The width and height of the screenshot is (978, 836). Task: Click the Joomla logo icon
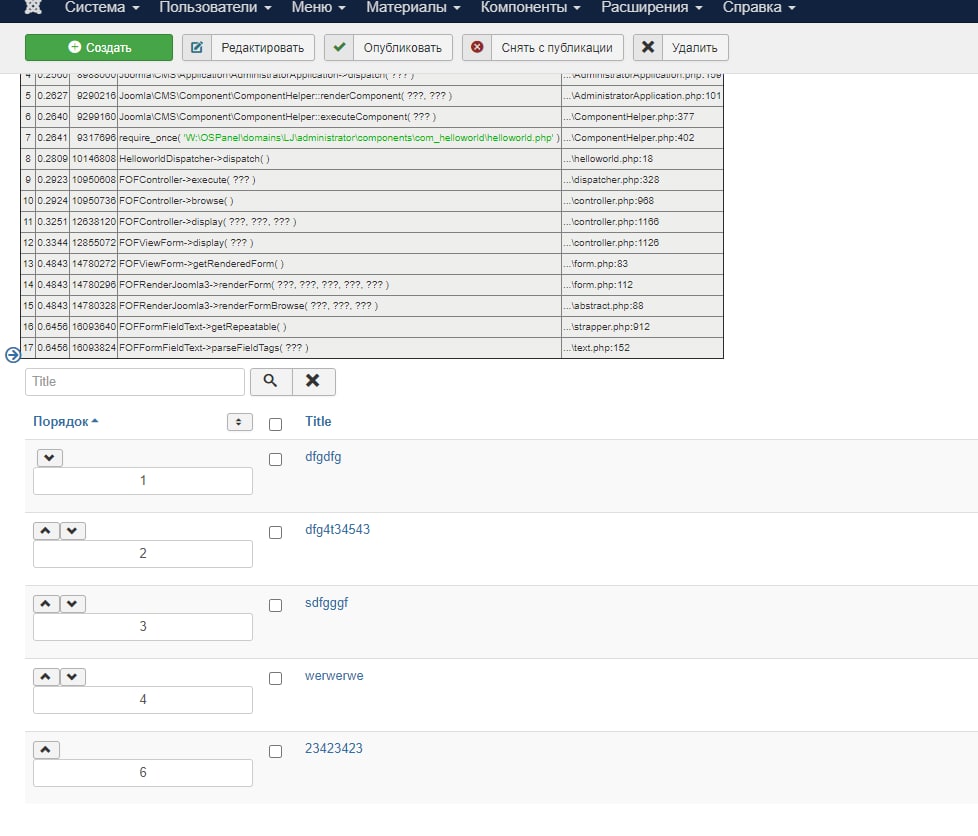pyautogui.click(x=33, y=7)
